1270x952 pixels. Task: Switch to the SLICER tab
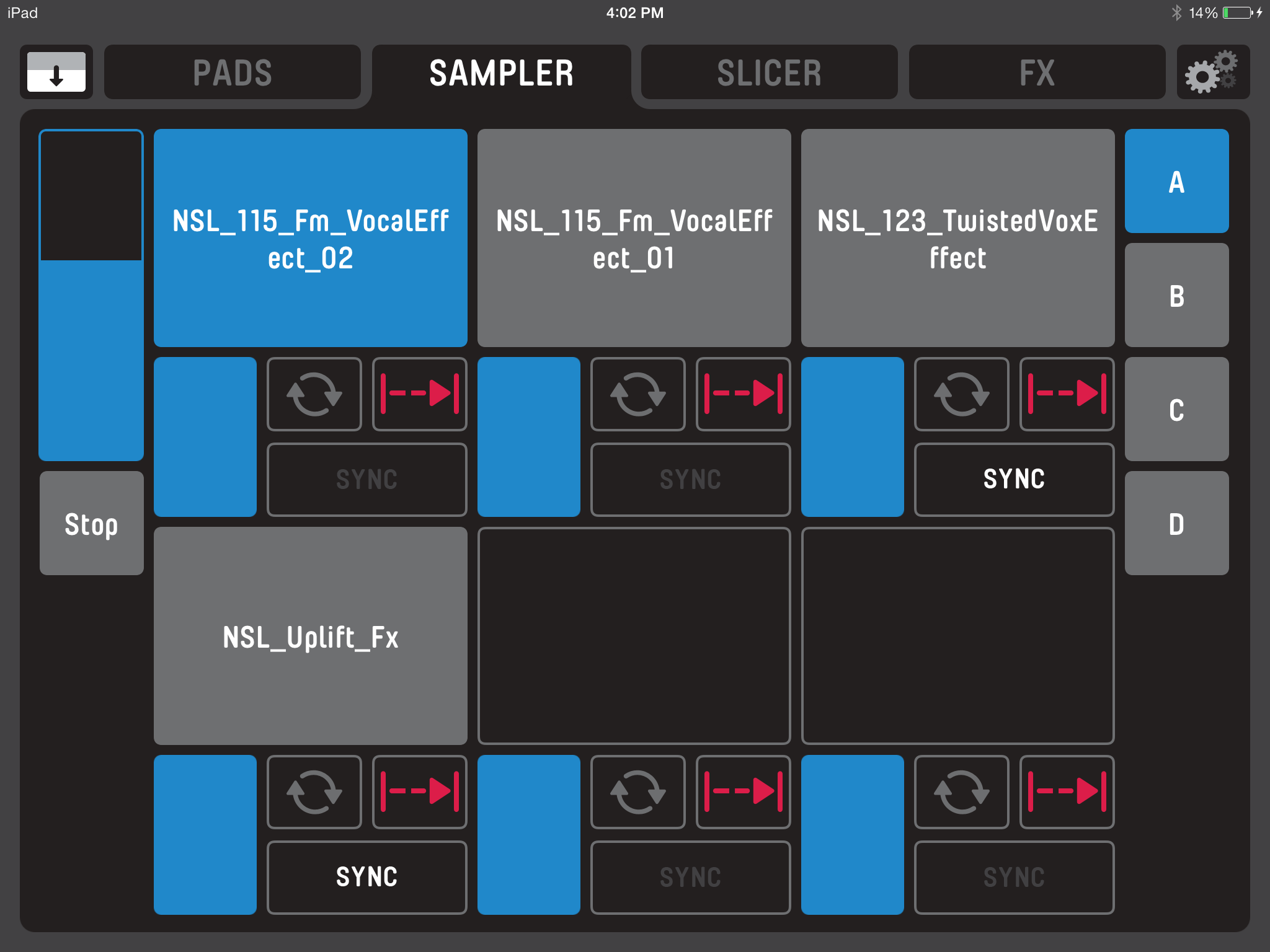click(x=768, y=73)
